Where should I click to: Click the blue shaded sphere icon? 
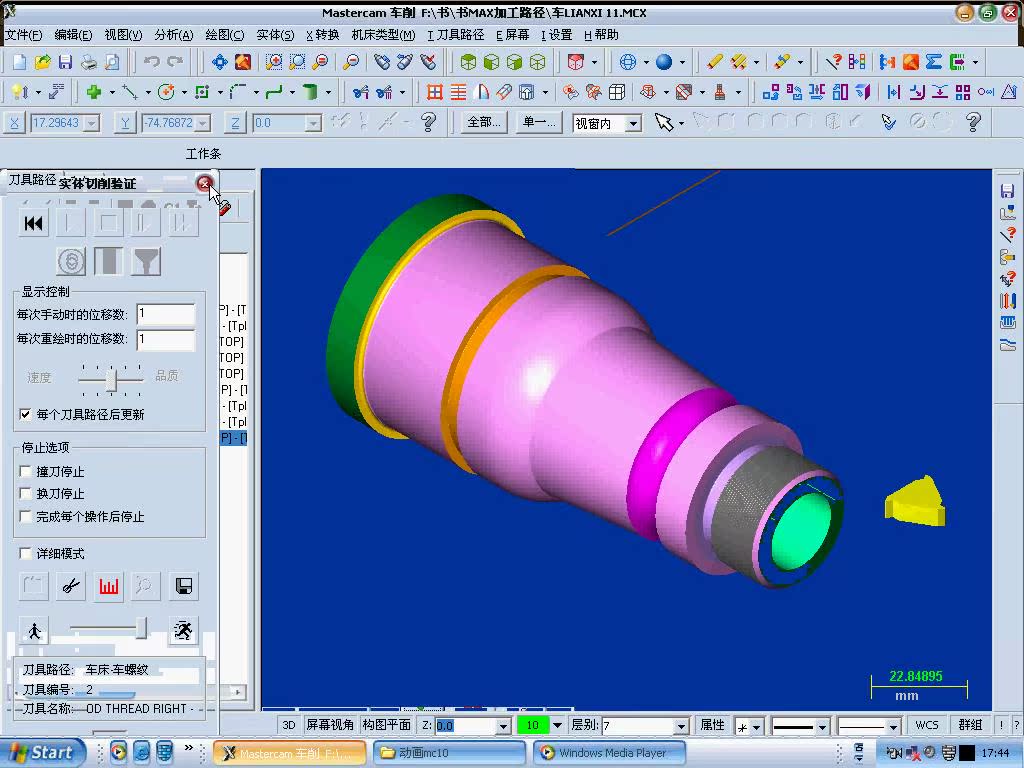pos(664,62)
